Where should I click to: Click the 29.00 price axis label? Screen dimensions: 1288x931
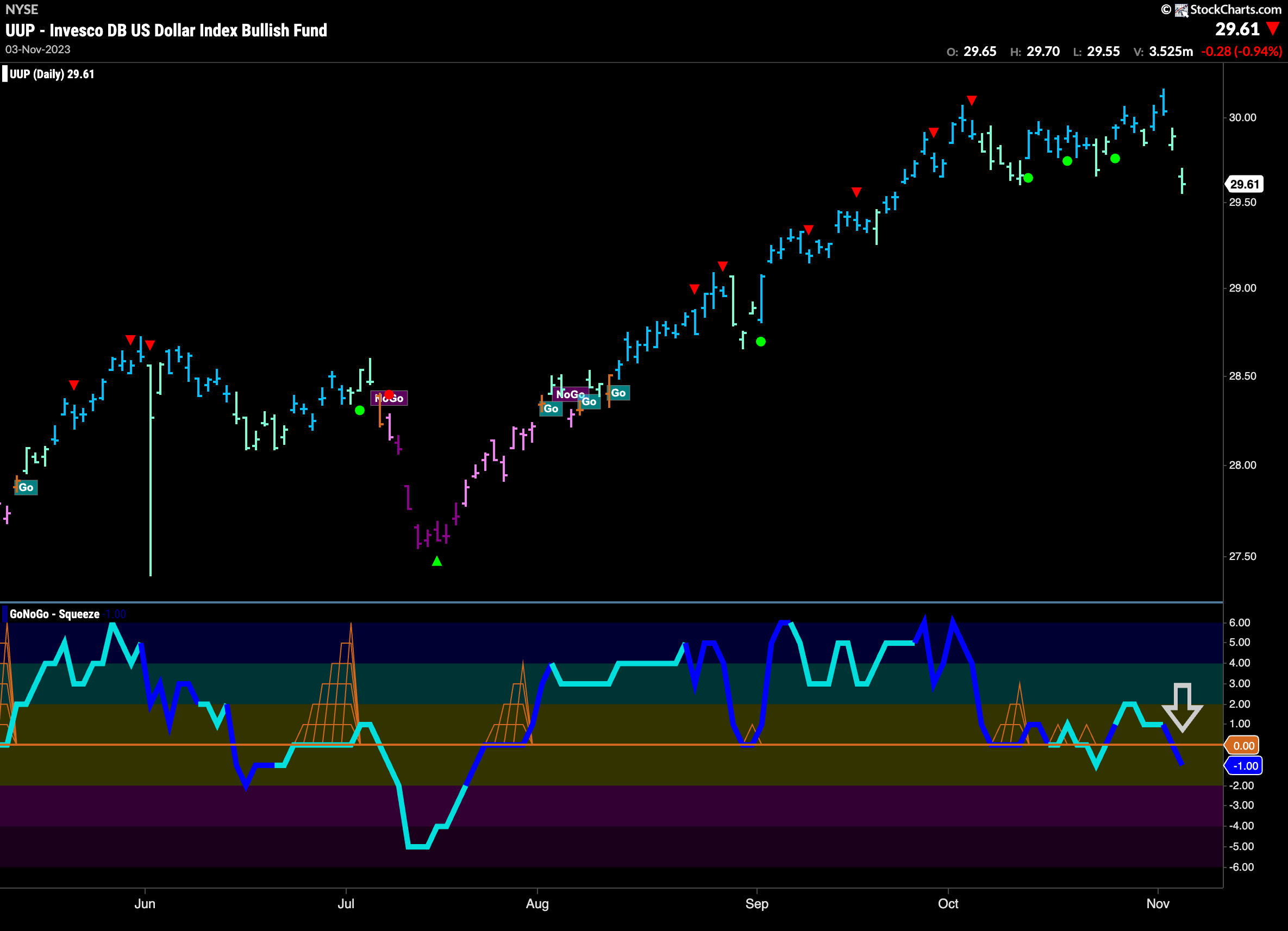pyautogui.click(x=1242, y=288)
